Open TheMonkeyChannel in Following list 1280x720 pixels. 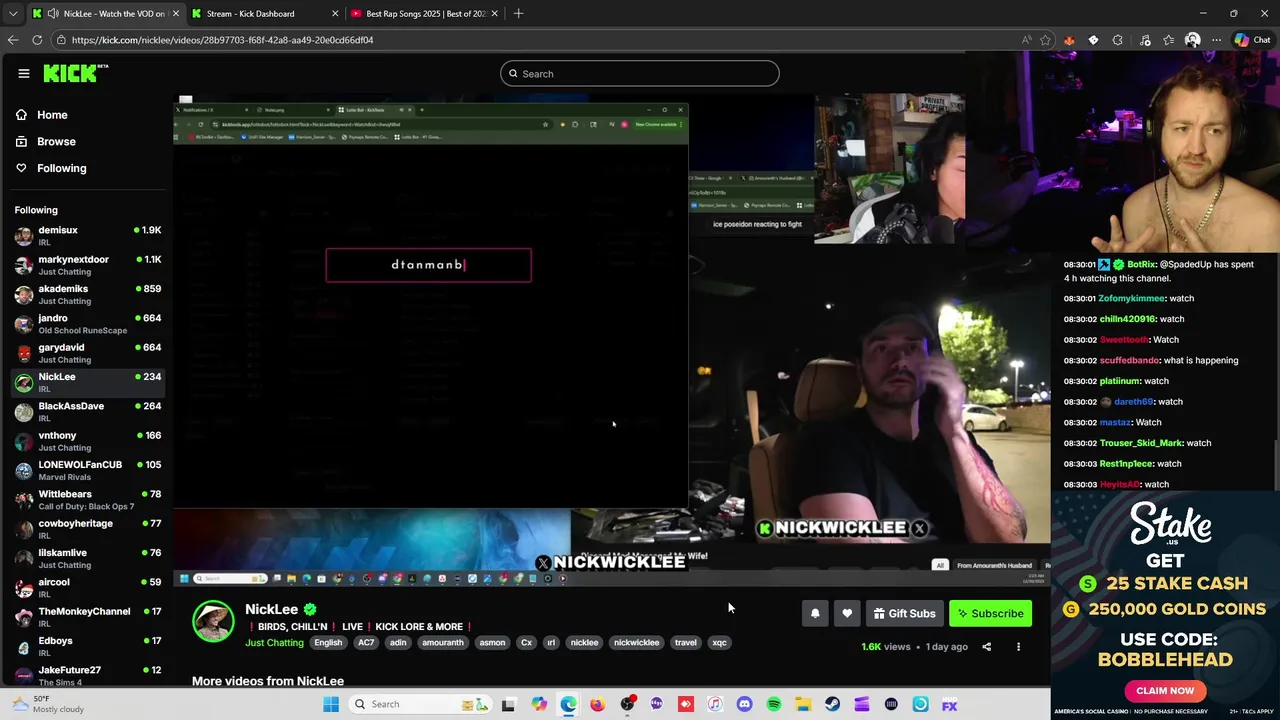(88, 617)
